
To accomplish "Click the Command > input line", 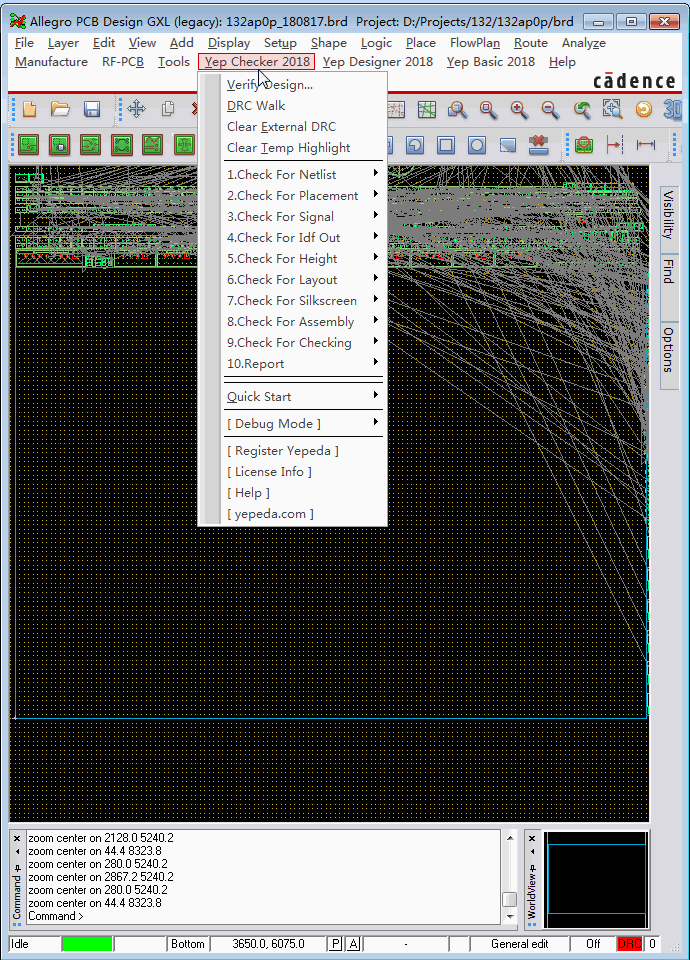I will pos(263,916).
